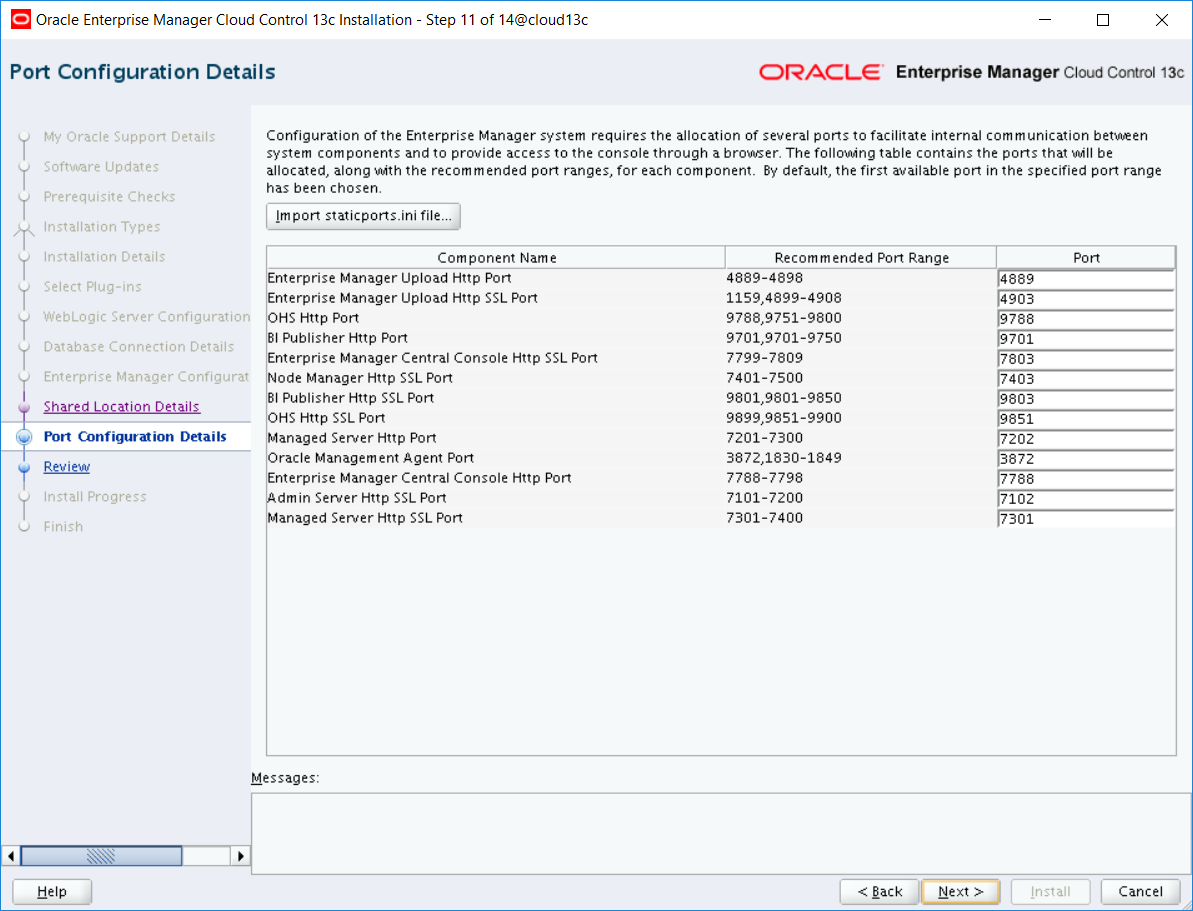Image resolution: width=1193 pixels, height=911 pixels.
Task: Select the Oracle Management Agent Port name
Action: click(371, 457)
